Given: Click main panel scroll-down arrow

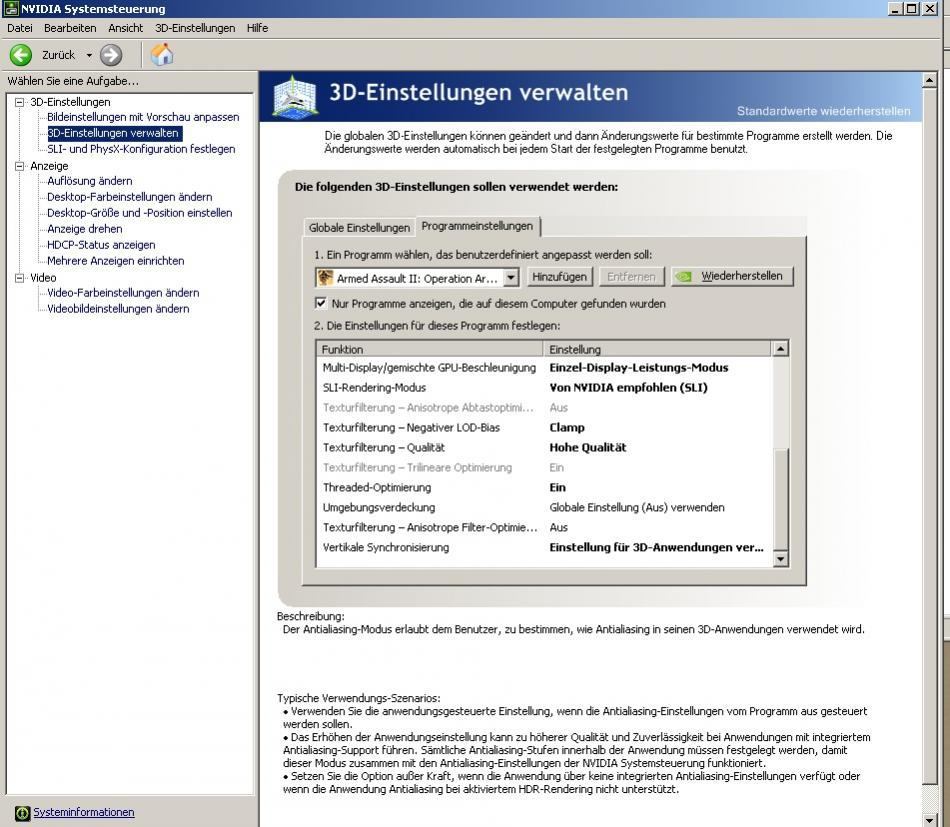Looking at the screenshot, I should pyautogui.click(x=929, y=820).
